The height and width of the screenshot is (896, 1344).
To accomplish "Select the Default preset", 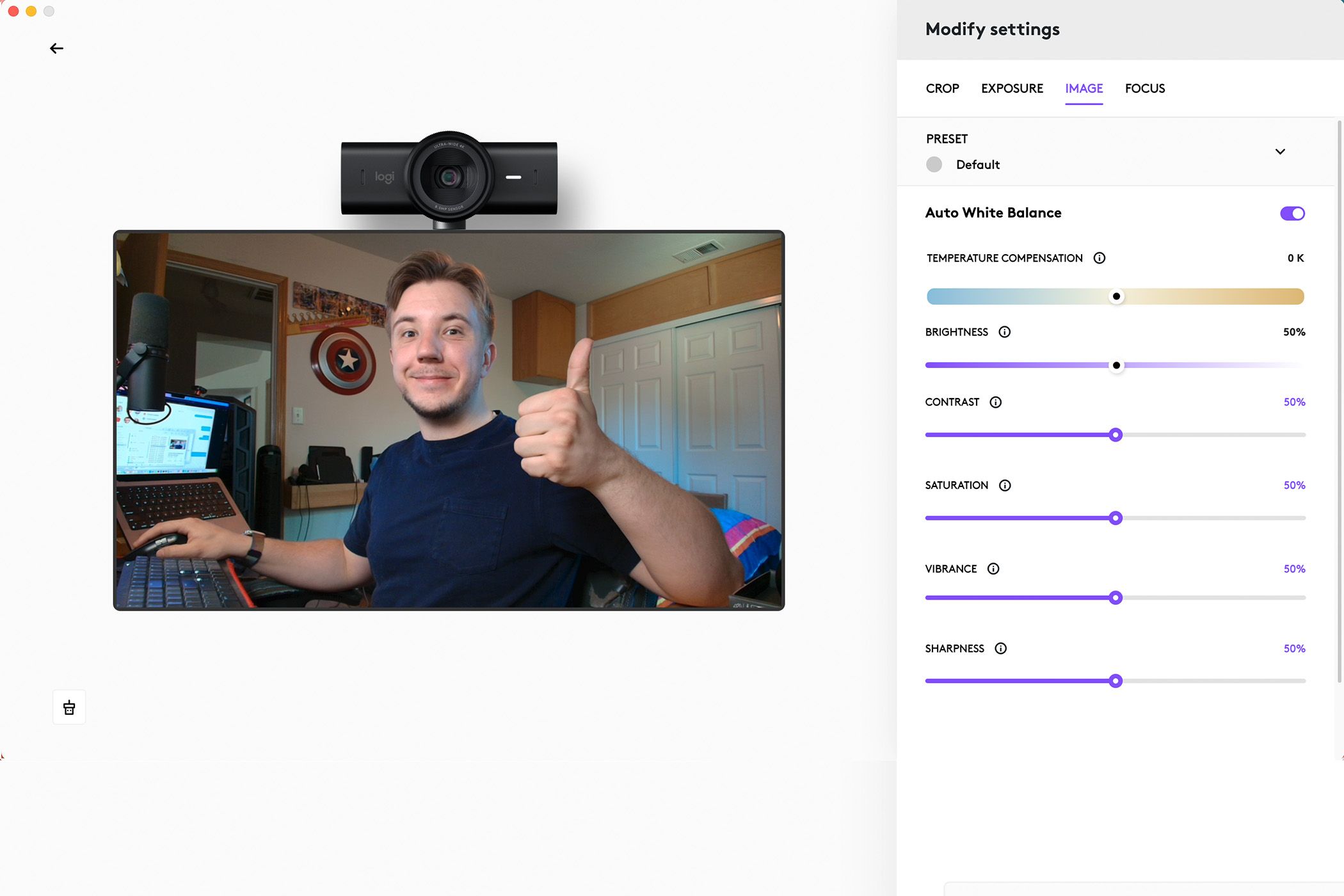I will (977, 164).
